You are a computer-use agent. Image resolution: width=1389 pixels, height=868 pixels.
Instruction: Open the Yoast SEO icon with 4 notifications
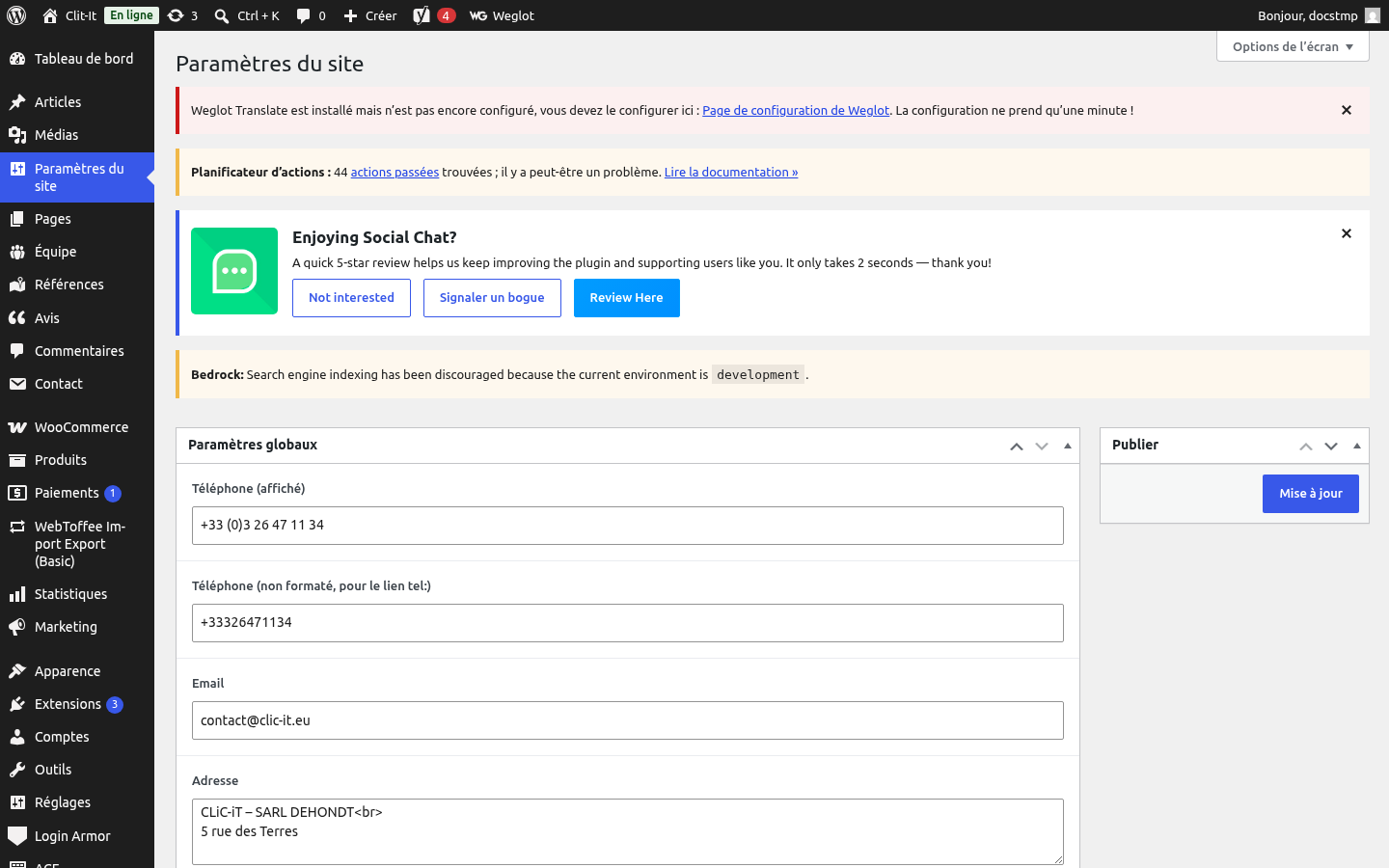[422, 15]
